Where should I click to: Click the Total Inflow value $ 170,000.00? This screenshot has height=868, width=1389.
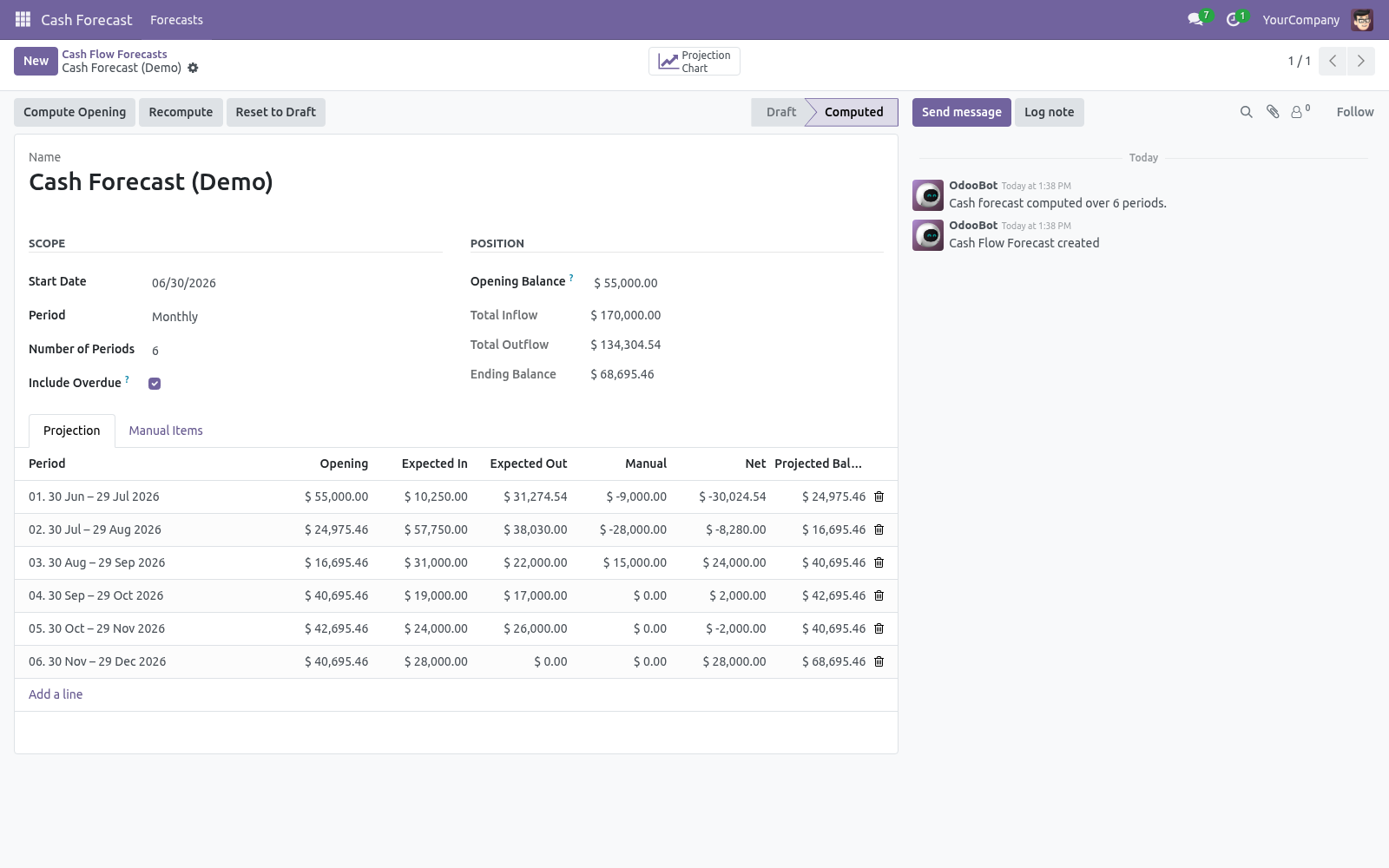coord(625,315)
